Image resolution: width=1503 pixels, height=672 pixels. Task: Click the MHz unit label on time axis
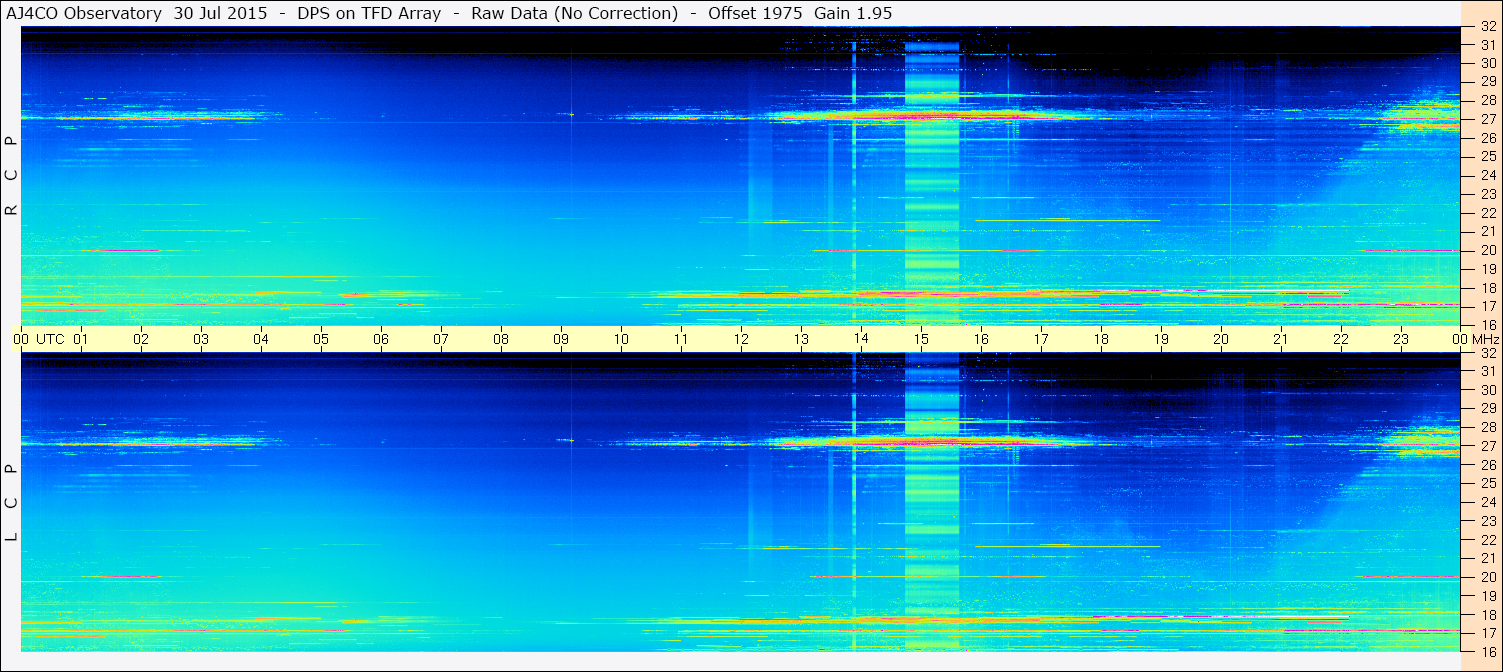1484,339
